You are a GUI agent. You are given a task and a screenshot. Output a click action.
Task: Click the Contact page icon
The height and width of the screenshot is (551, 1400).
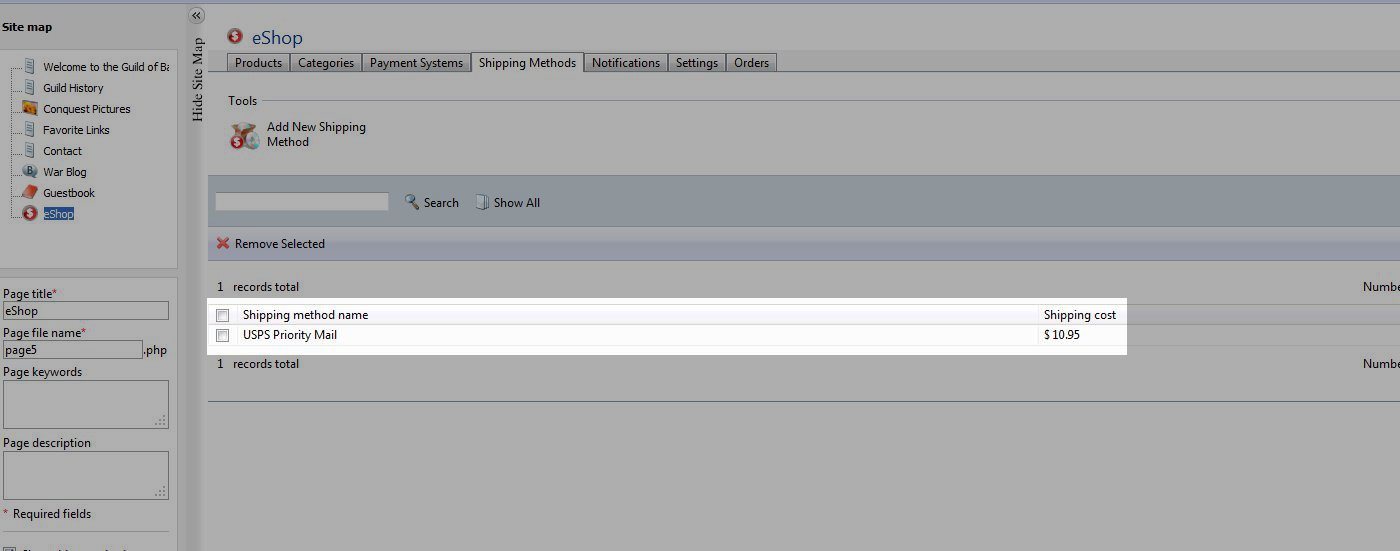(30, 150)
